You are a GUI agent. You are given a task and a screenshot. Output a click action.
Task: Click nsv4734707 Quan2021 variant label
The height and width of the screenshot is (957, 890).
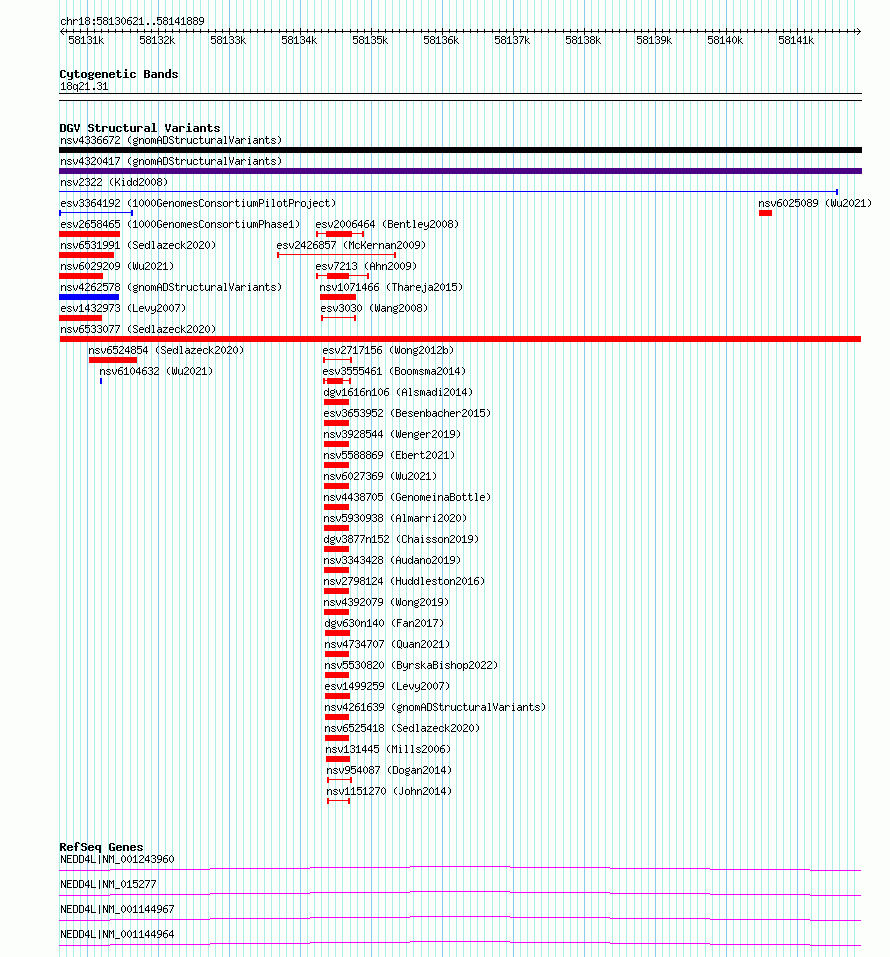(x=387, y=644)
